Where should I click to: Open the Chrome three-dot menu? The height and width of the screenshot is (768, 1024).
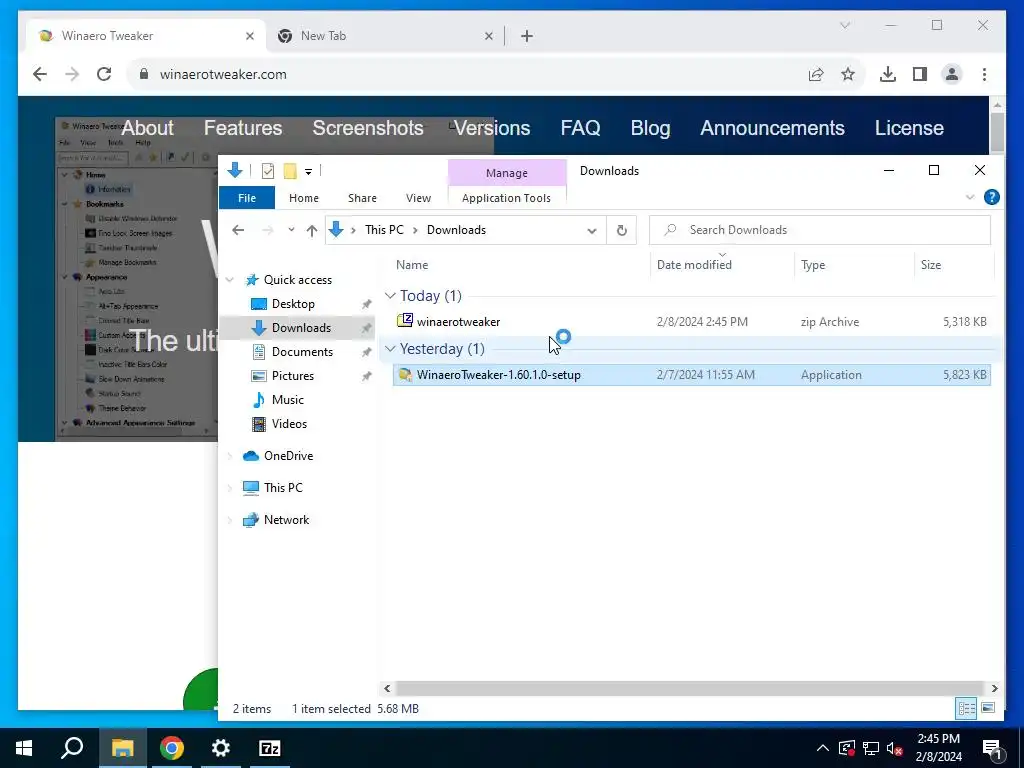984,74
